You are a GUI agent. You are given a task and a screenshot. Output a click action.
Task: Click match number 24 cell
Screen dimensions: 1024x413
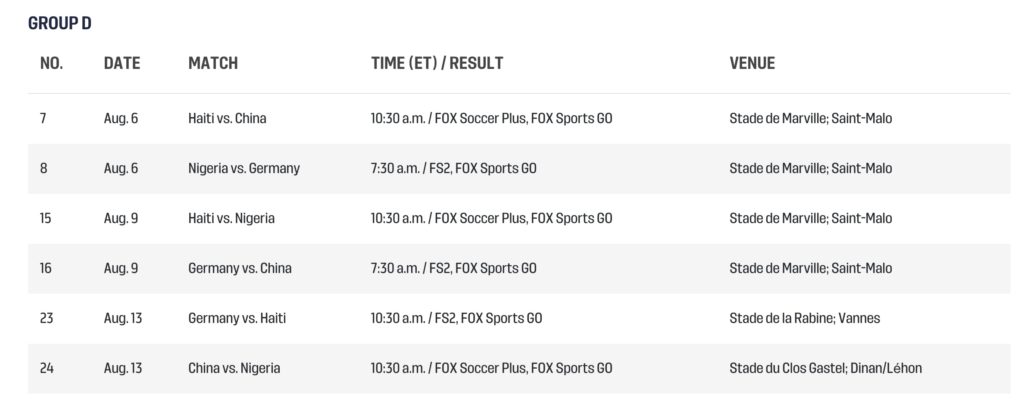click(x=46, y=368)
